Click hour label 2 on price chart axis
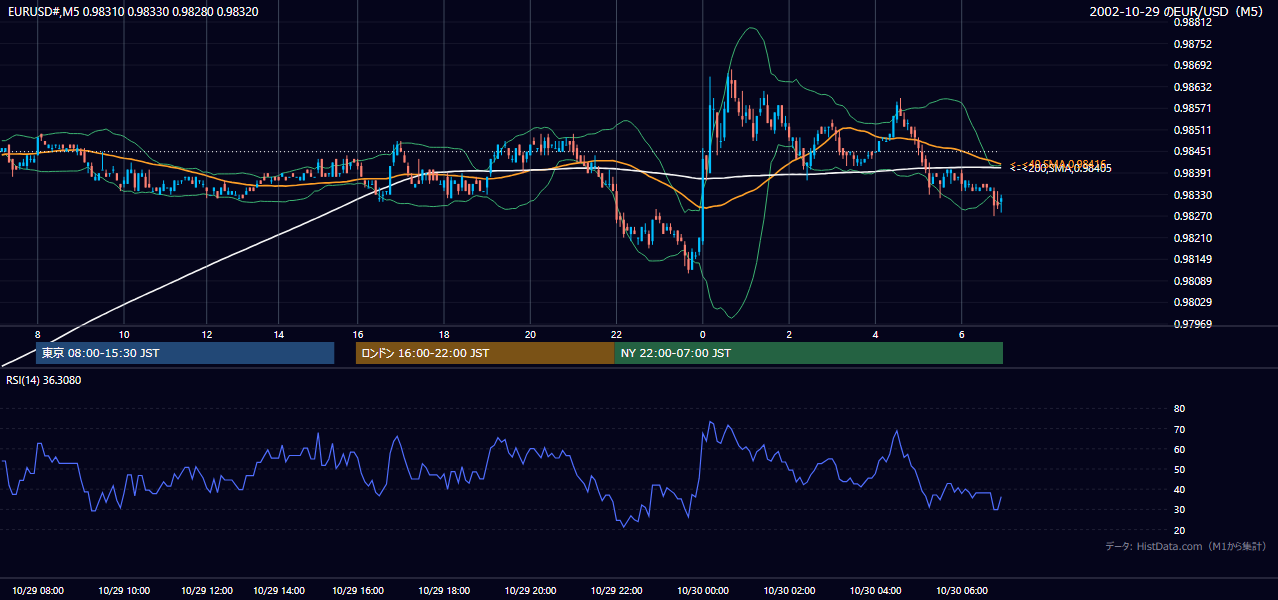Screen dimensions: 1278x600 click(789, 334)
